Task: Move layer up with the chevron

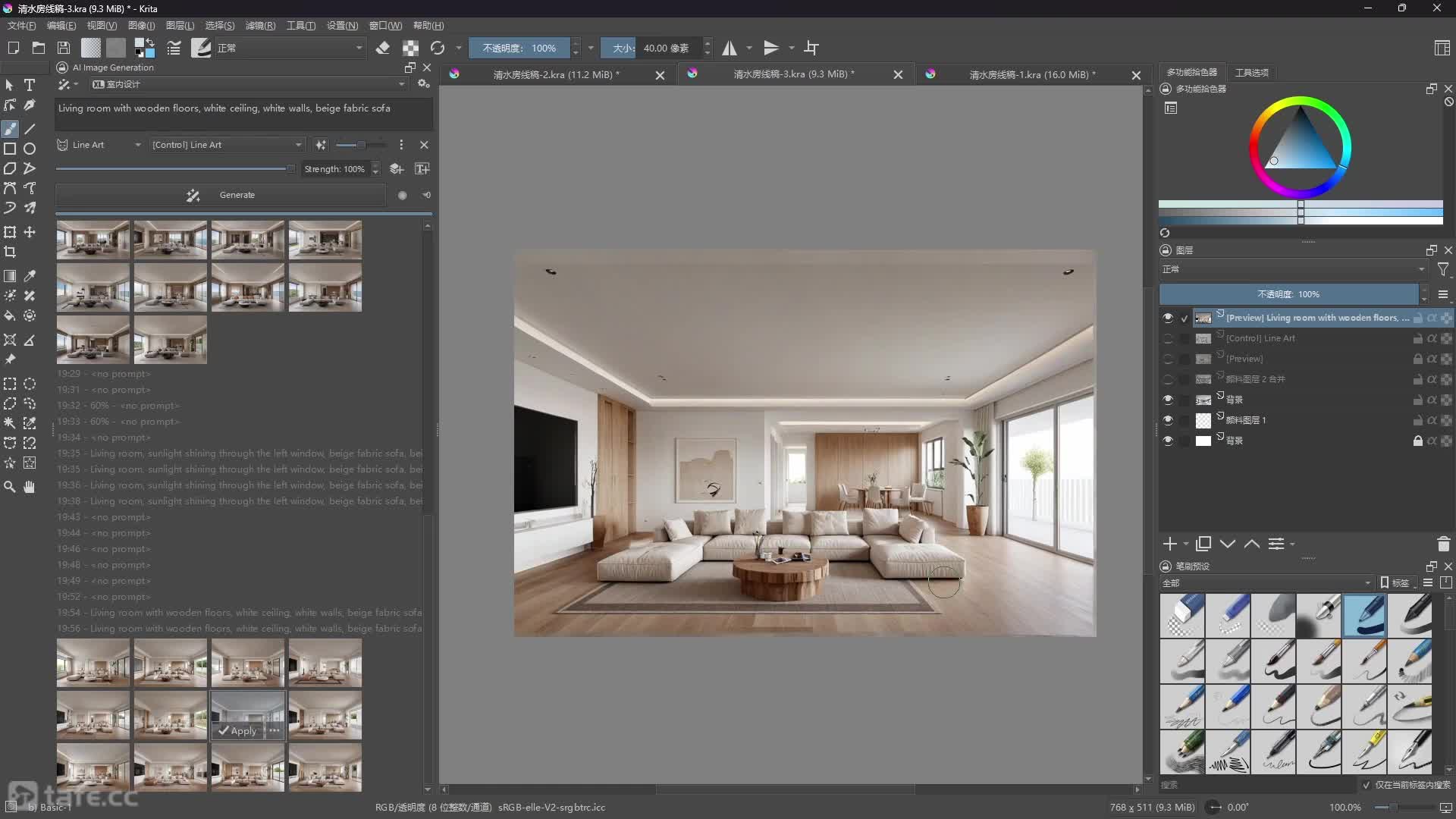Action: [x=1252, y=544]
